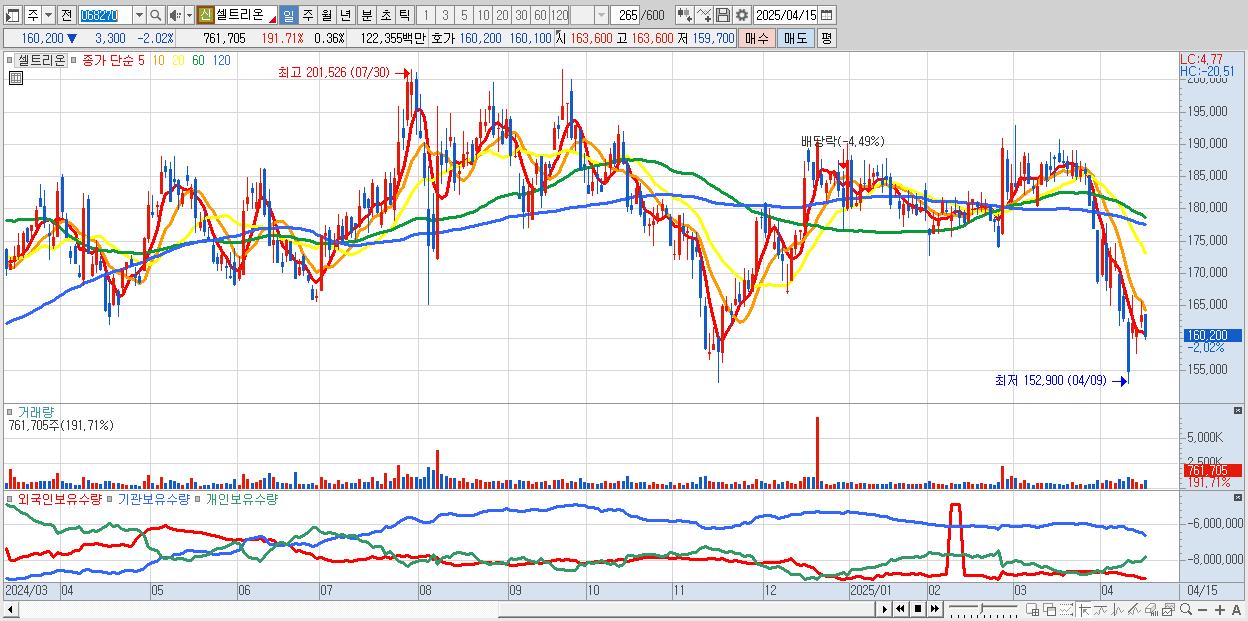1248x621 pixels.
Task: Click the high-point marker icon in bottom toolbar
Action: coord(1084,610)
